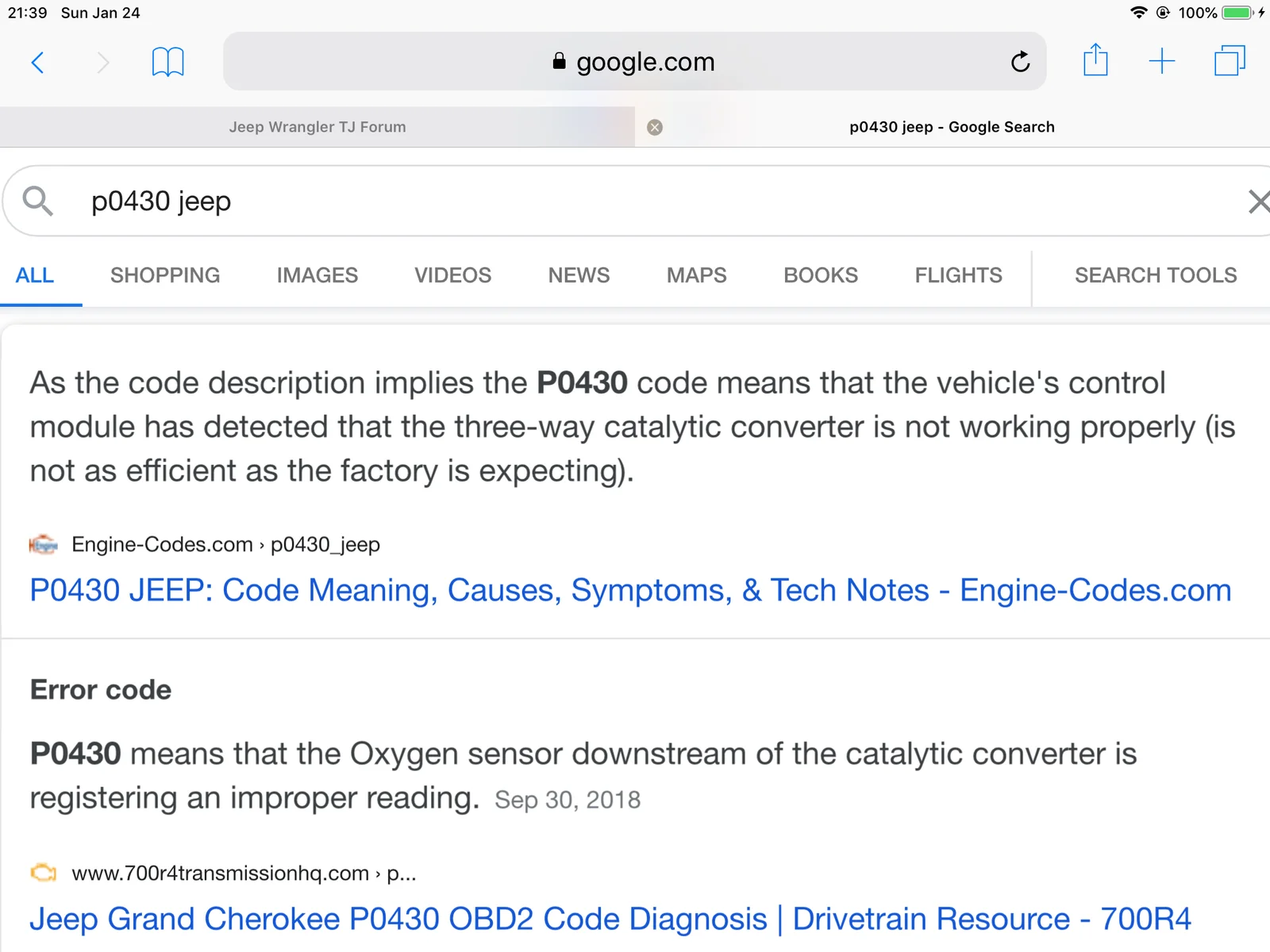1270x952 pixels.
Task: Open the Safari share sheet icon
Action: click(1095, 59)
